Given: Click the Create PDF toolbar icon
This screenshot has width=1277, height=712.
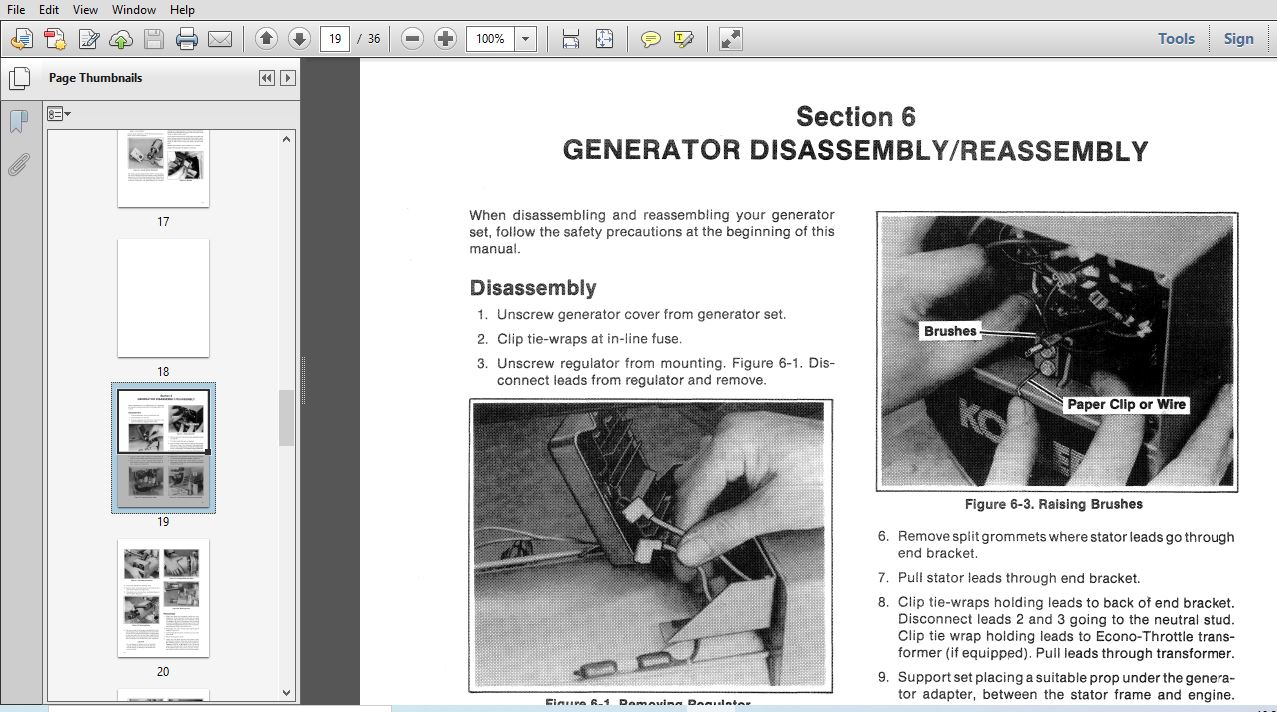Looking at the screenshot, I should 55,39.
